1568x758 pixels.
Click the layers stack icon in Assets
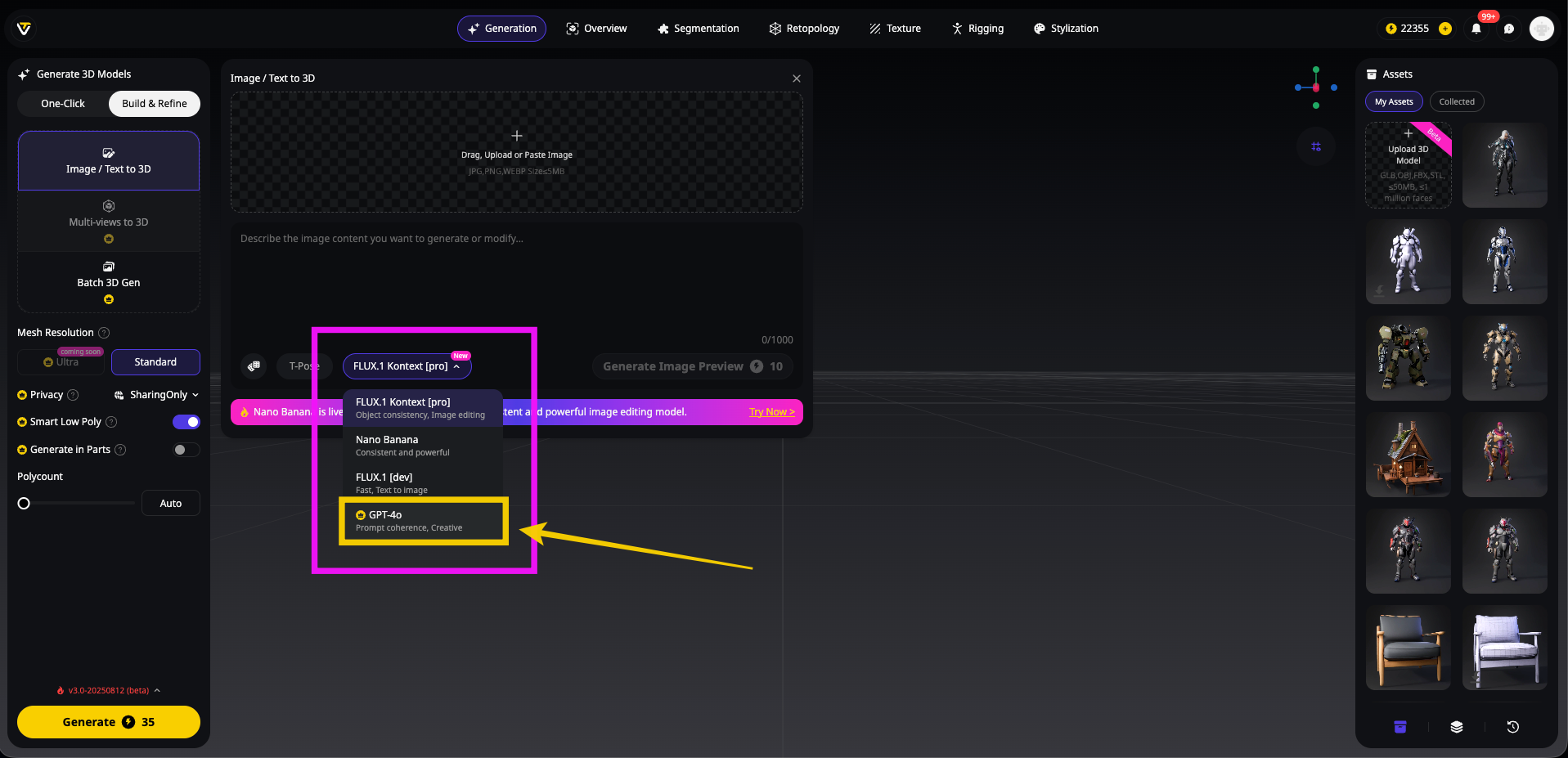(x=1456, y=727)
